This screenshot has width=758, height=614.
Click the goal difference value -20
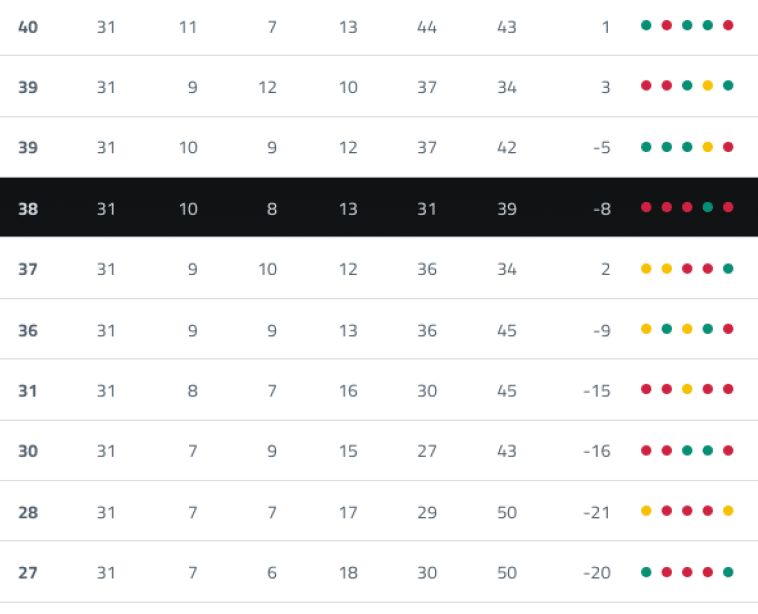pos(596,573)
